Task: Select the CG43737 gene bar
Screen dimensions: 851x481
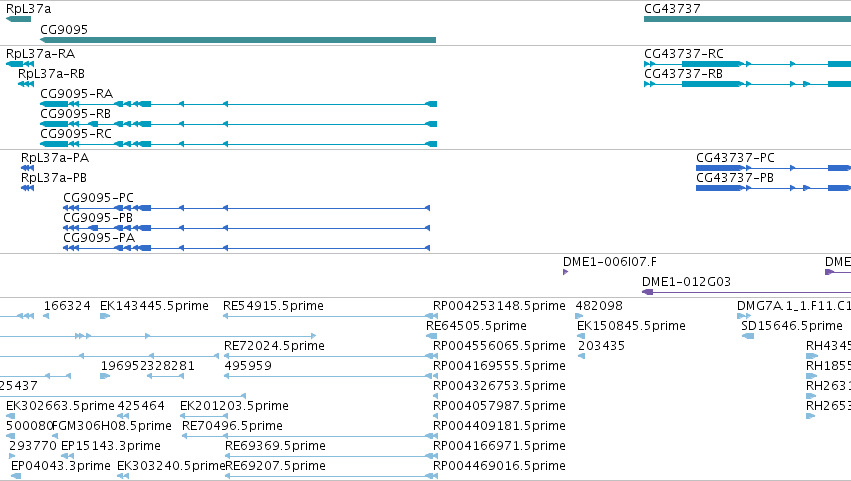Action: [747, 19]
